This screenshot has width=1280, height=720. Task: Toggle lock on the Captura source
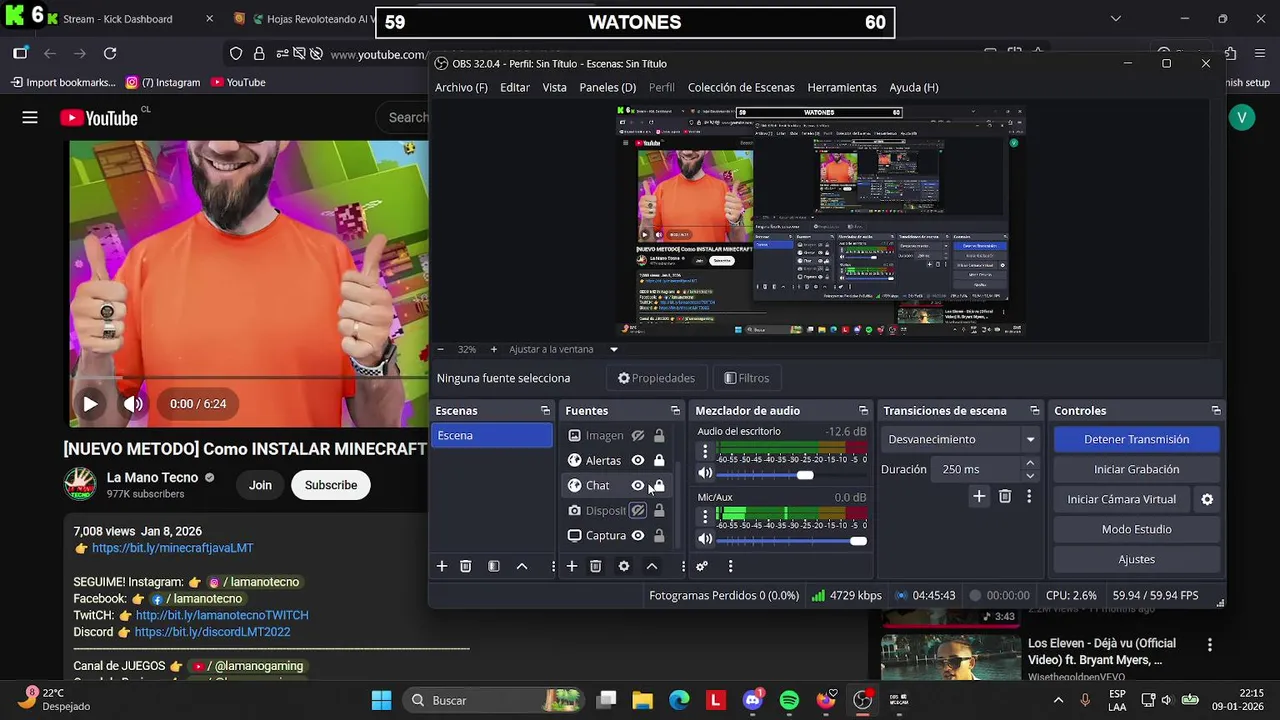coord(659,535)
